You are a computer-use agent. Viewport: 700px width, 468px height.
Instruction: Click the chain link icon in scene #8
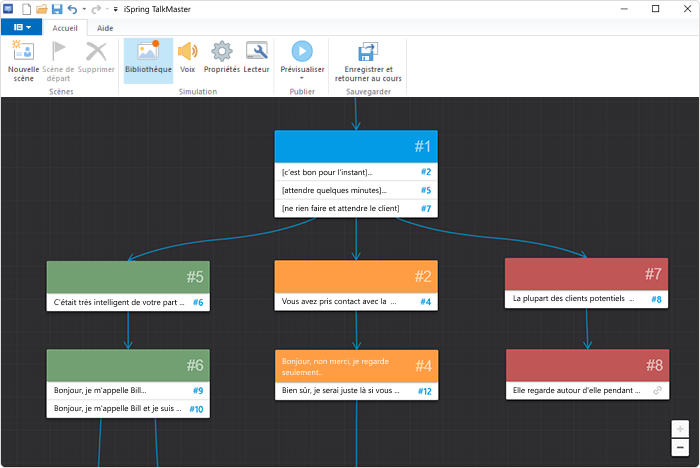(658, 390)
